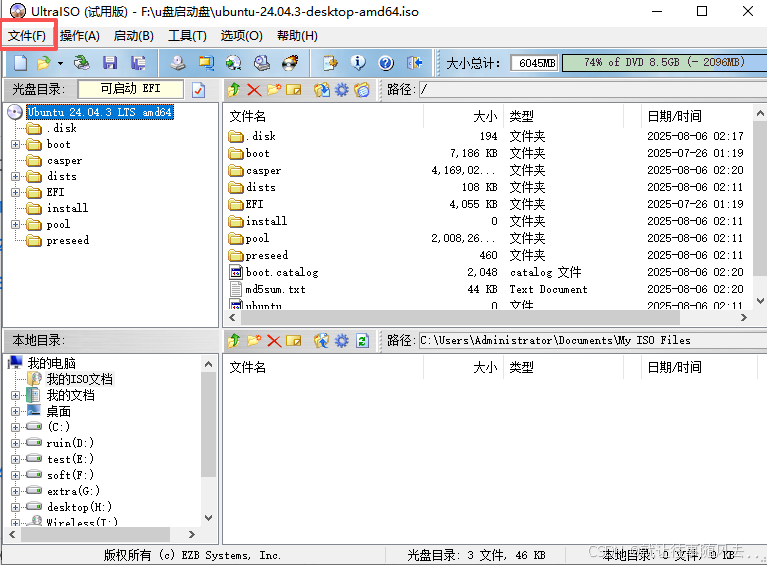The width and height of the screenshot is (767, 565).
Task: Click the Open CD/DVD disc icon
Action: (82, 63)
